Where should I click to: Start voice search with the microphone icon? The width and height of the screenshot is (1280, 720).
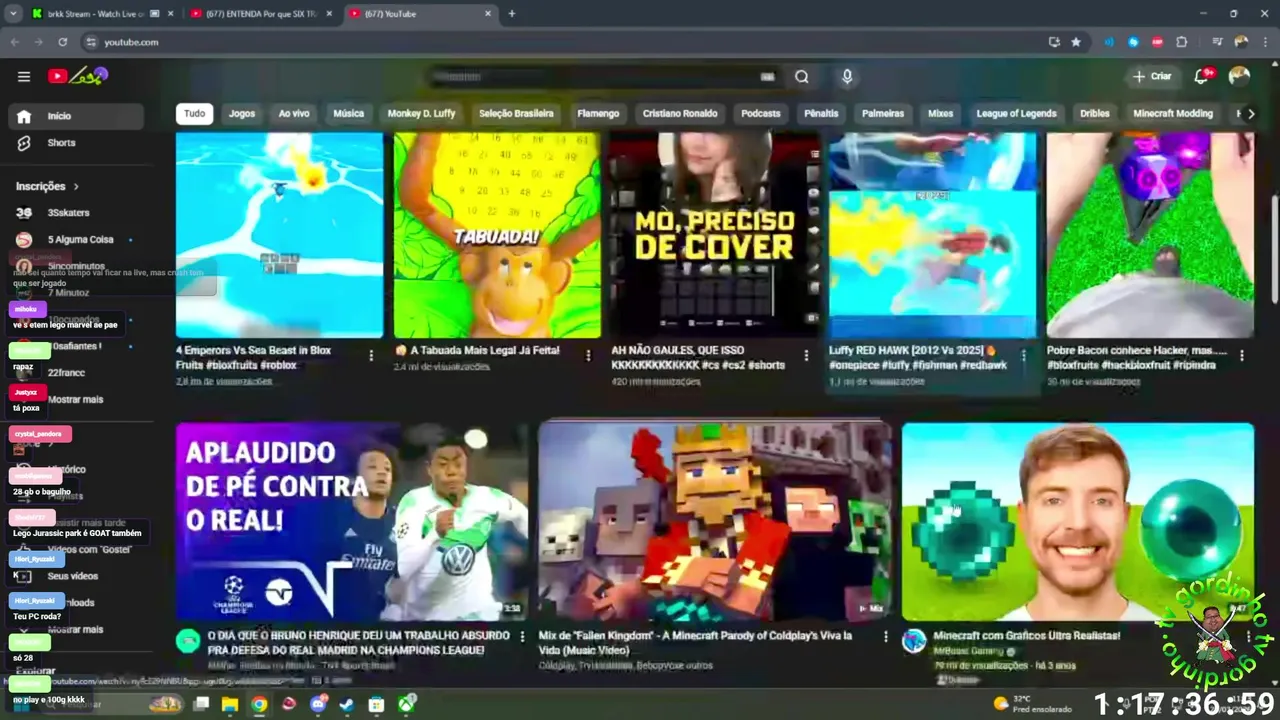(847, 77)
